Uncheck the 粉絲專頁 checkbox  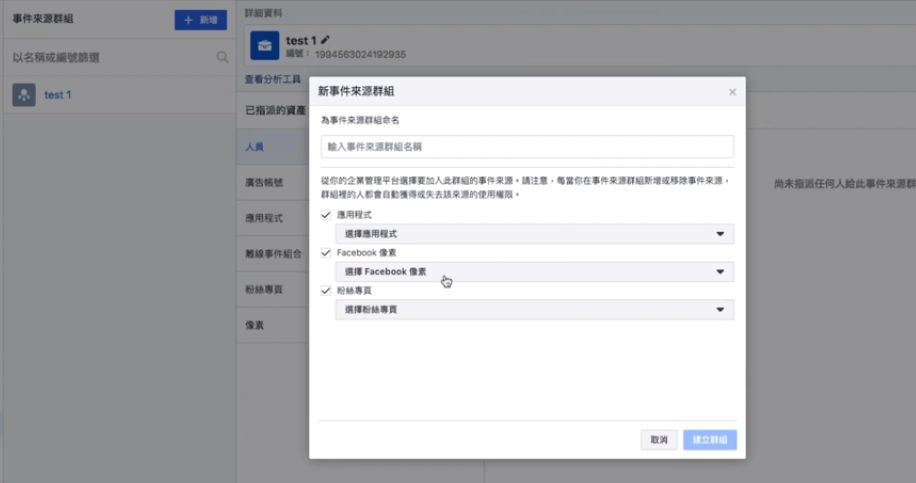326,291
